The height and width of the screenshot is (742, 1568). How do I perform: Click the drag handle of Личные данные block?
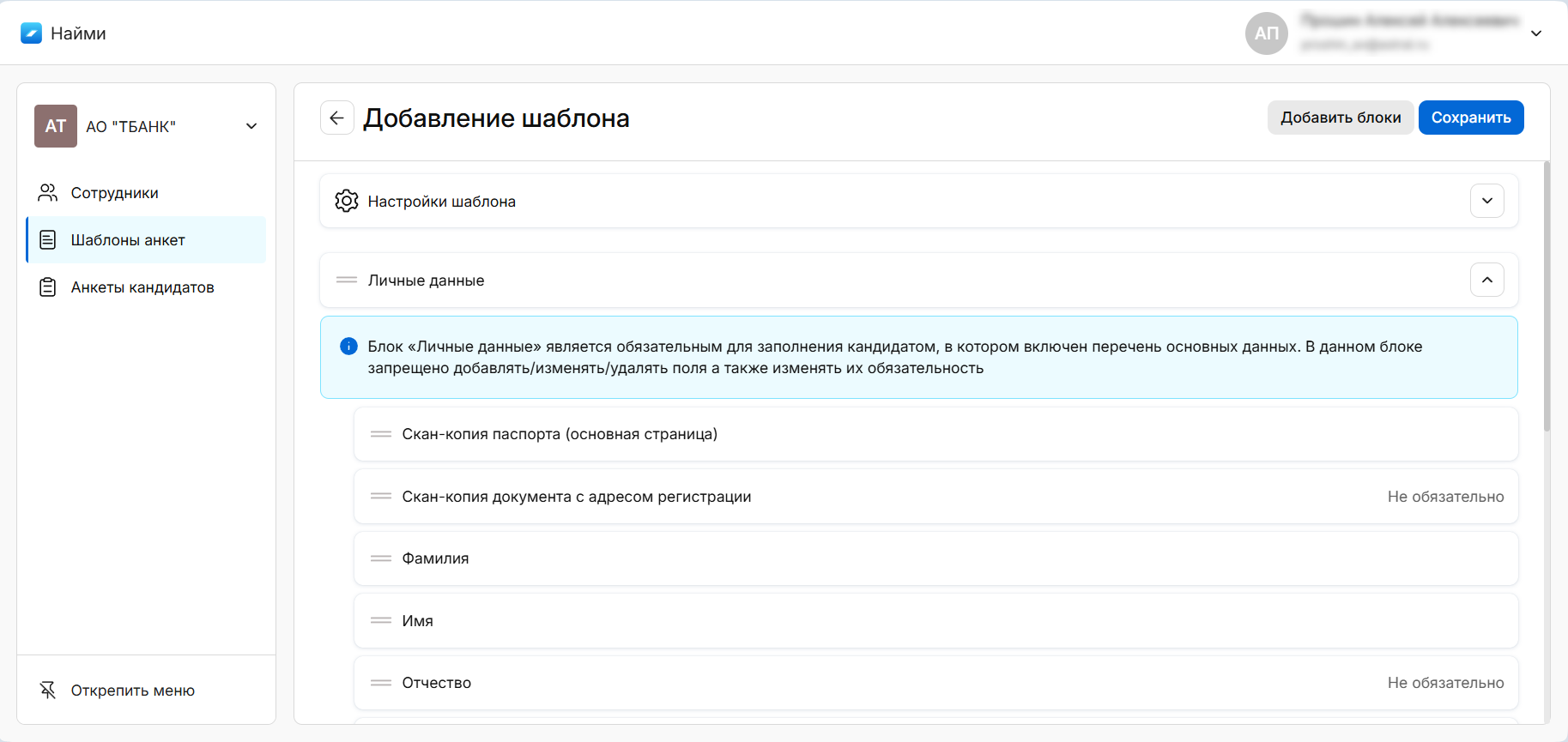[347, 280]
